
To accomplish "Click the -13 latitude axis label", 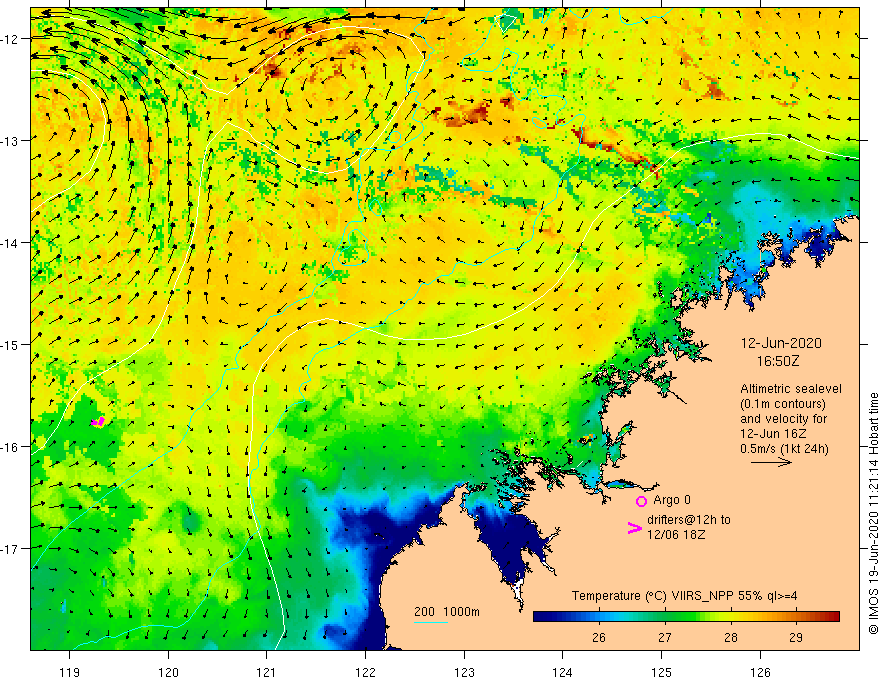I will pyautogui.click(x=10, y=141).
